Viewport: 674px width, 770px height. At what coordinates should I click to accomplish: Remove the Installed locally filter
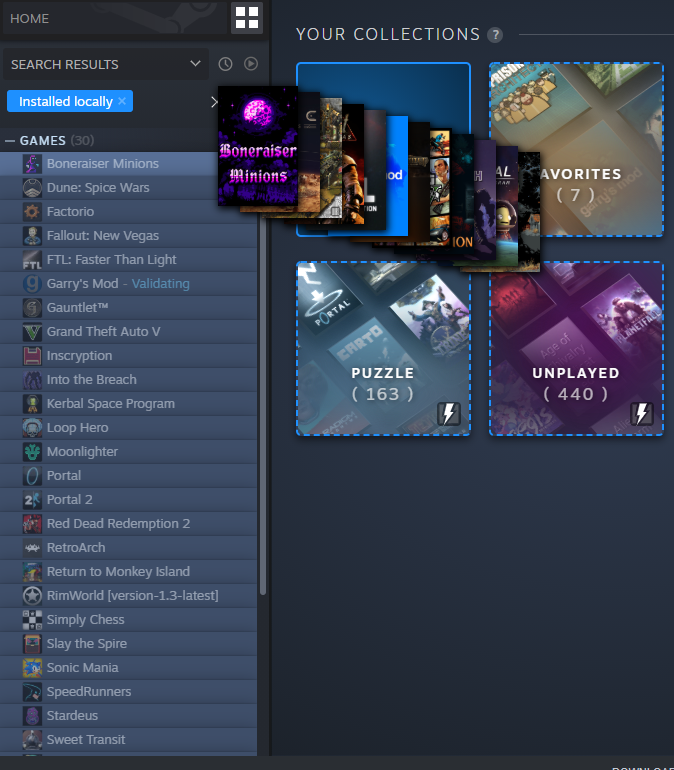[122, 101]
